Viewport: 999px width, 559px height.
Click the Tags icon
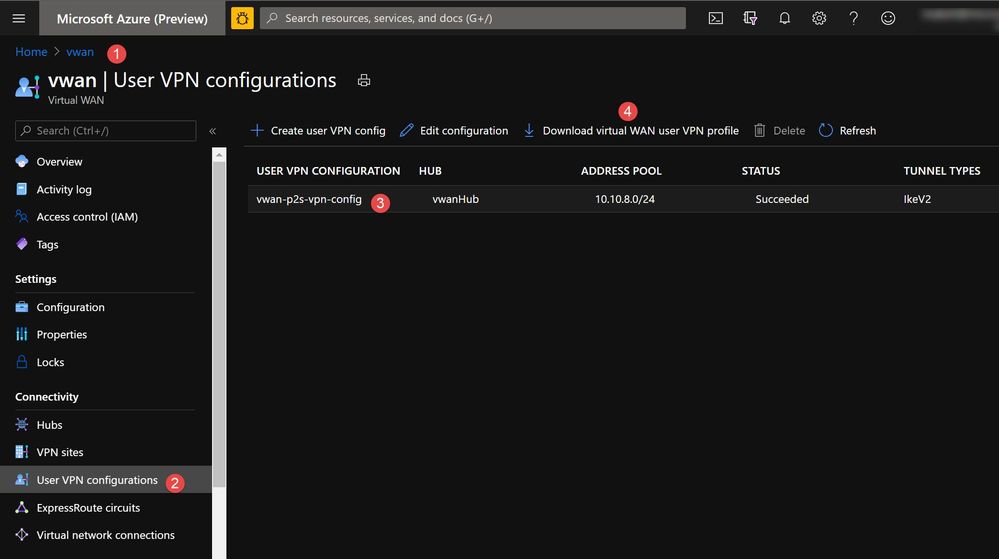[x=22, y=244]
